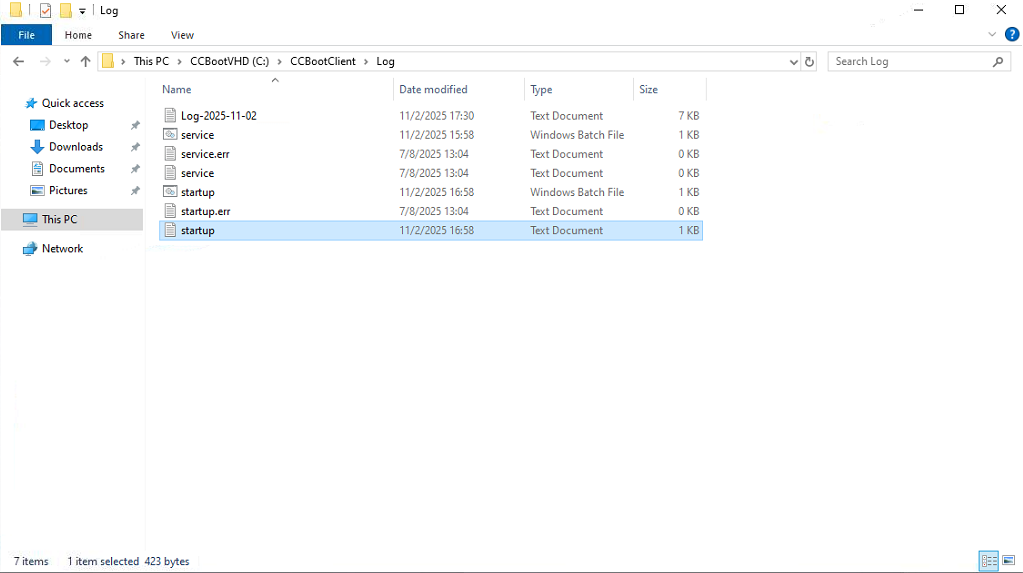Customize Quick Access Toolbar dropdown
Screen dimensions: 1023x573
pyautogui.click(x=82, y=11)
